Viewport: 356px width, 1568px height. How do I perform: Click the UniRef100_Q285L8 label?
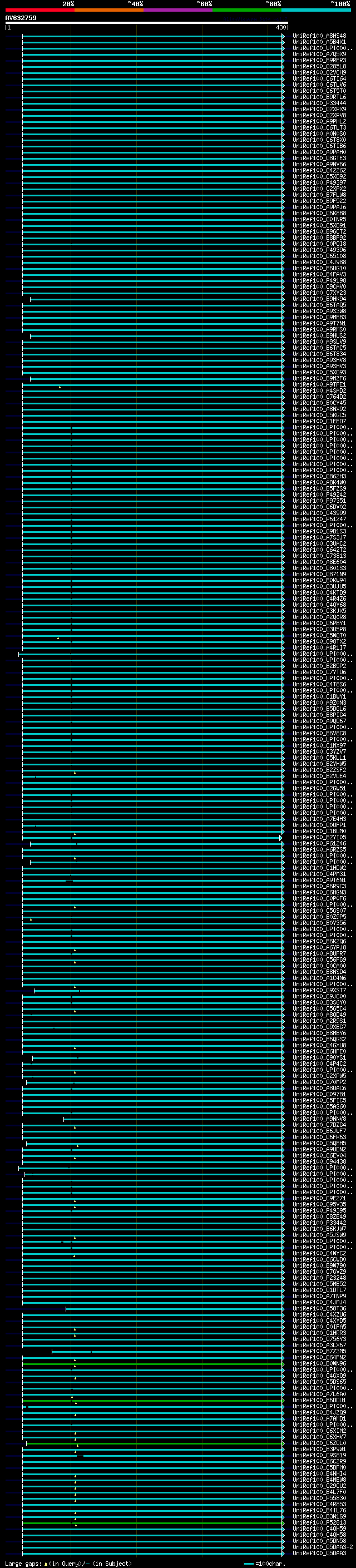pos(319,66)
